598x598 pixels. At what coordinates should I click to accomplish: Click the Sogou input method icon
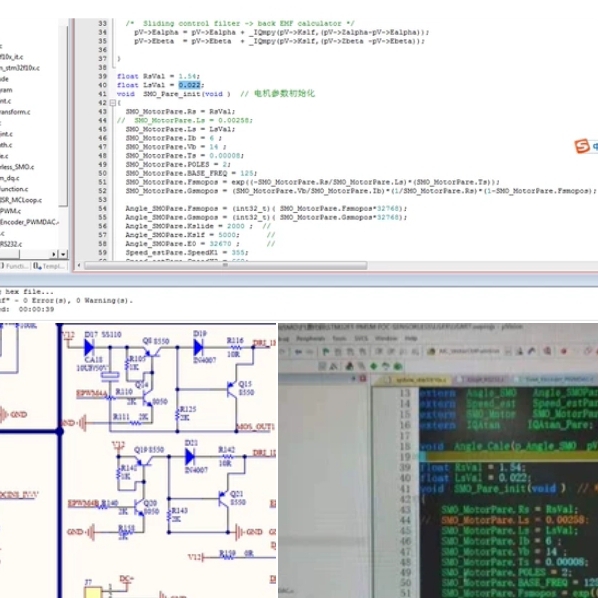[x=582, y=146]
